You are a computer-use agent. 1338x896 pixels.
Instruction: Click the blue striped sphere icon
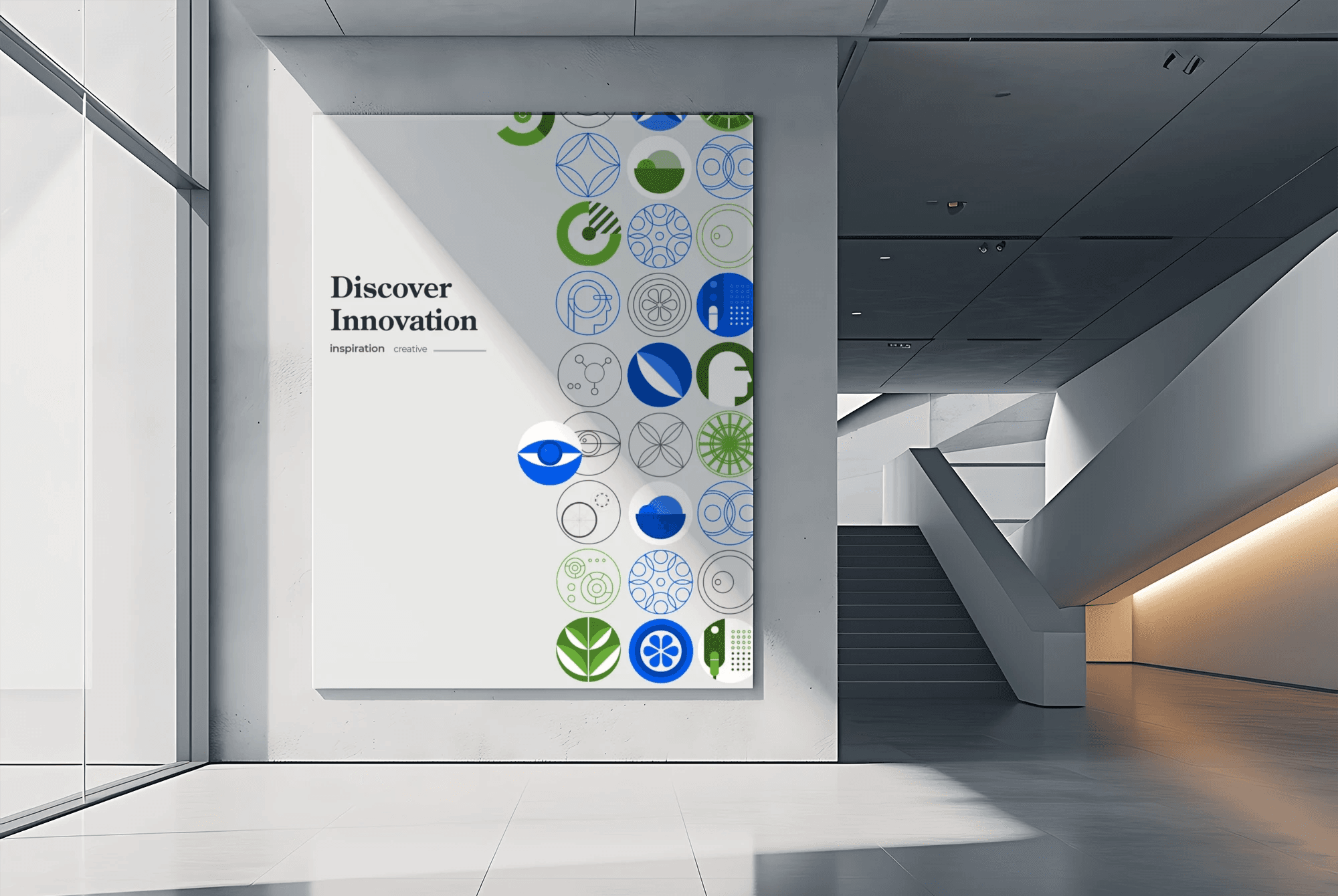tap(659, 374)
